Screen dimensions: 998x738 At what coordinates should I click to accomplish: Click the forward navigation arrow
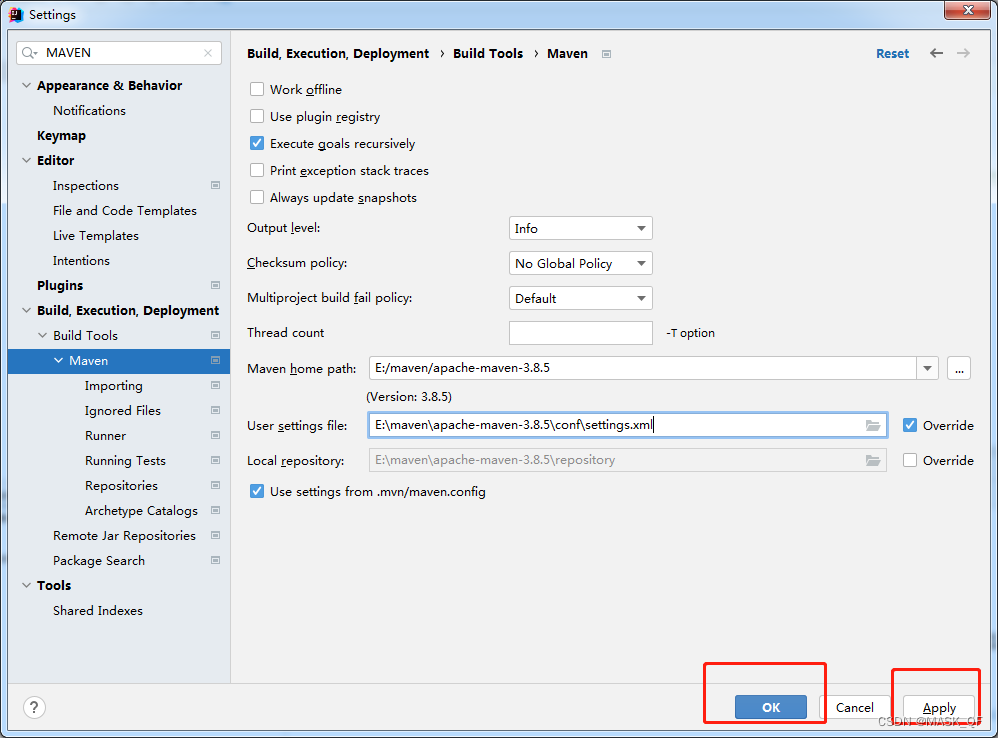pos(962,53)
